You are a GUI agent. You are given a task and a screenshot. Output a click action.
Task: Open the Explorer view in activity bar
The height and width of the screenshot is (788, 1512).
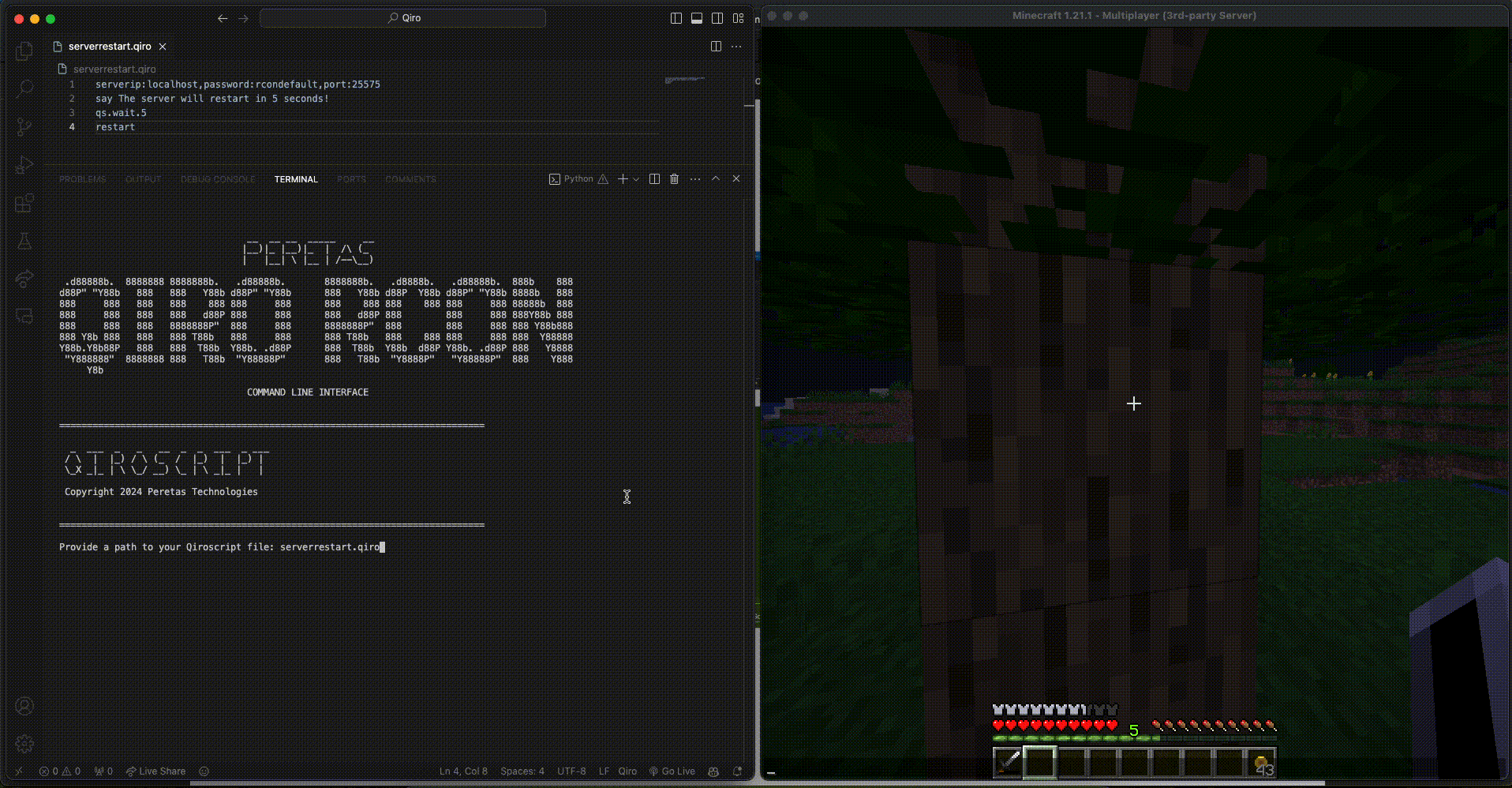tap(24, 51)
